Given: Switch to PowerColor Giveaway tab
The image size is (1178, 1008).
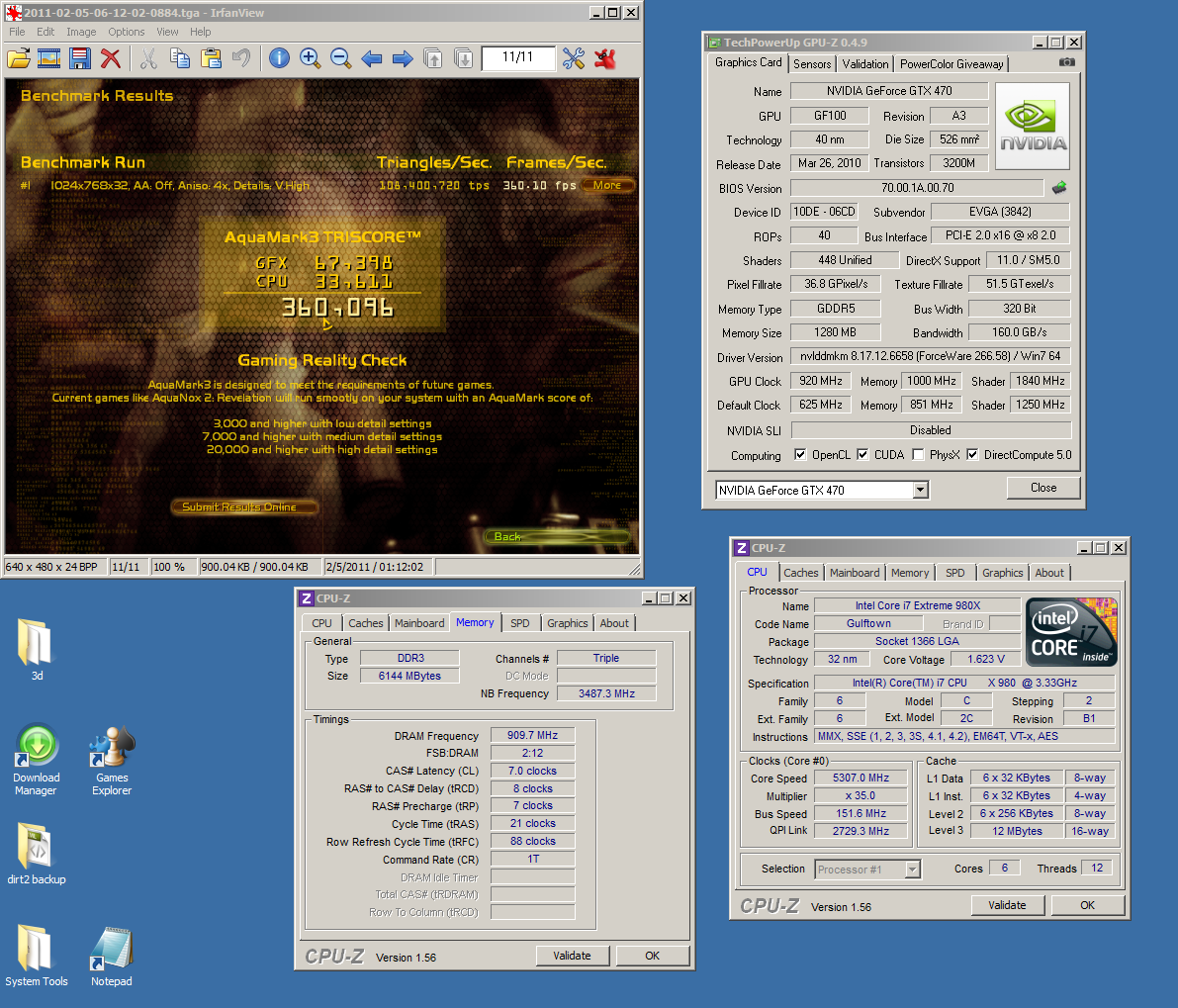Looking at the screenshot, I should pyautogui.click(x=951, y=64).
